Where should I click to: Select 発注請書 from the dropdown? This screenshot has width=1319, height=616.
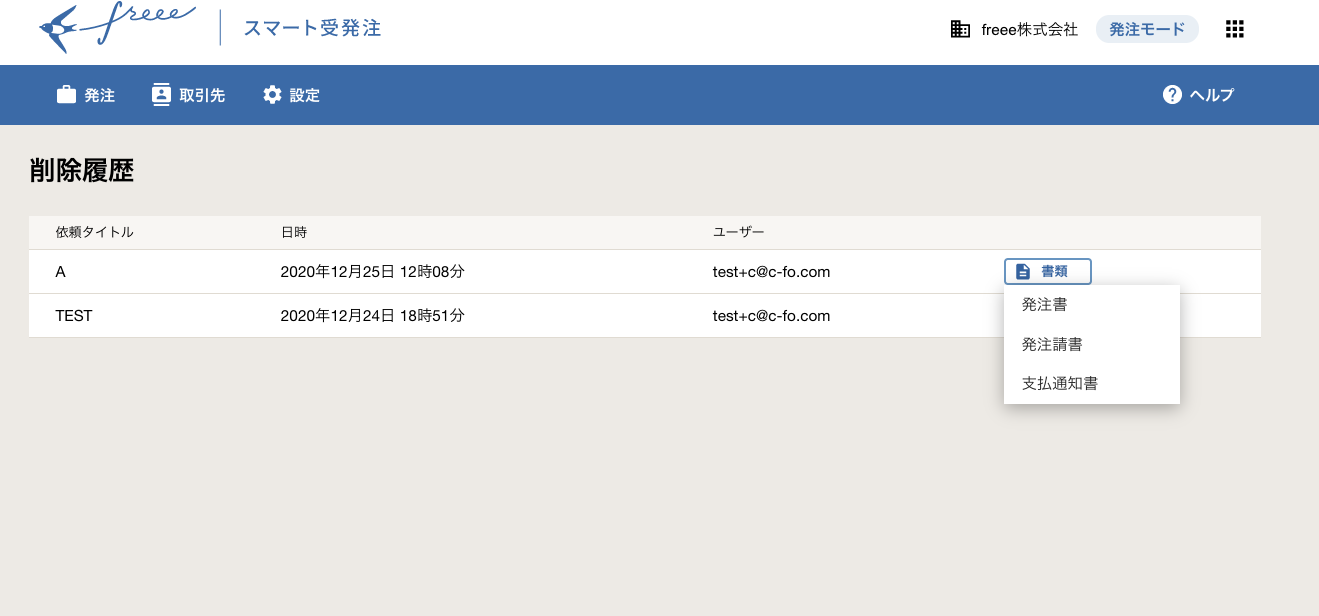point(1052,344)
